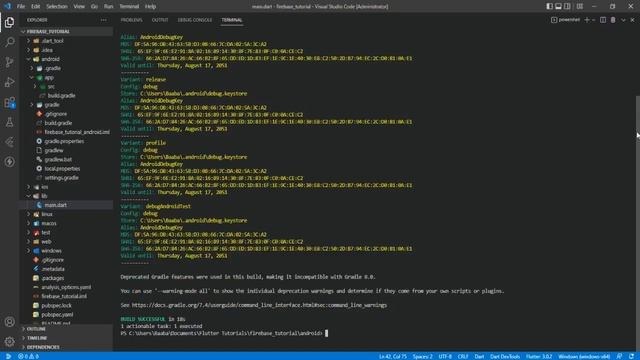Open notifications bell in status bar
The height and width of the screenshot is (360, 640).
pos(631,356)
